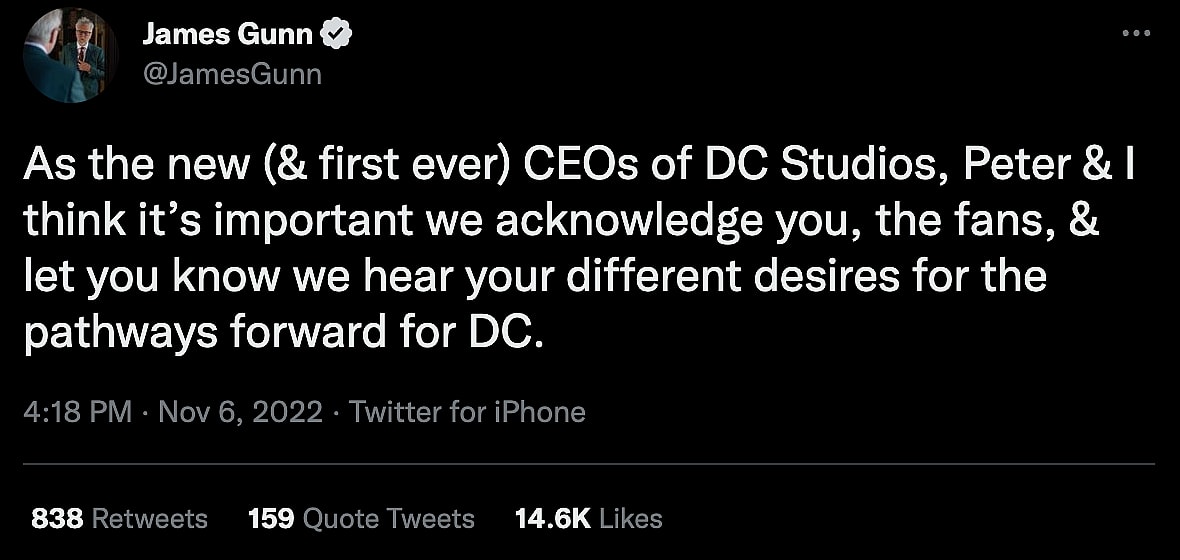Click the 14.6K like count number

pyautogui.click(x=553, y=518)
